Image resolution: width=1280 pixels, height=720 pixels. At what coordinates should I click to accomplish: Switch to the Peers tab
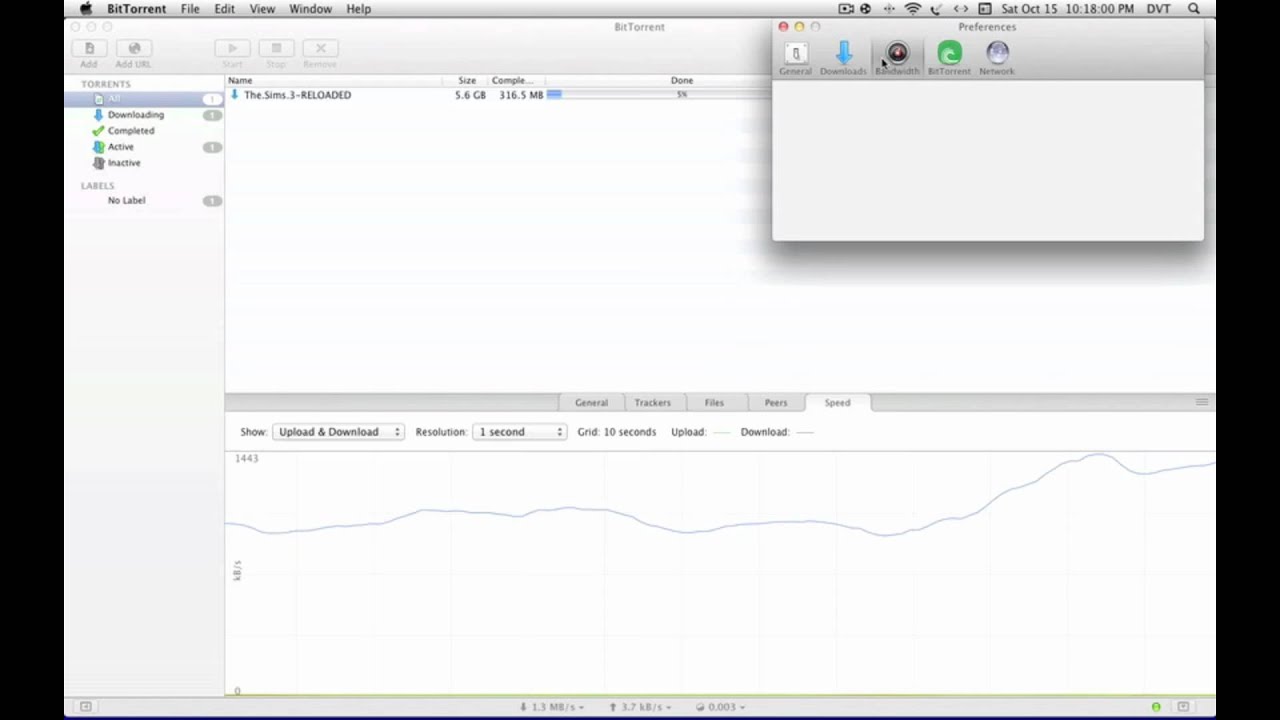pyautogui.click(x=776, y=403)
